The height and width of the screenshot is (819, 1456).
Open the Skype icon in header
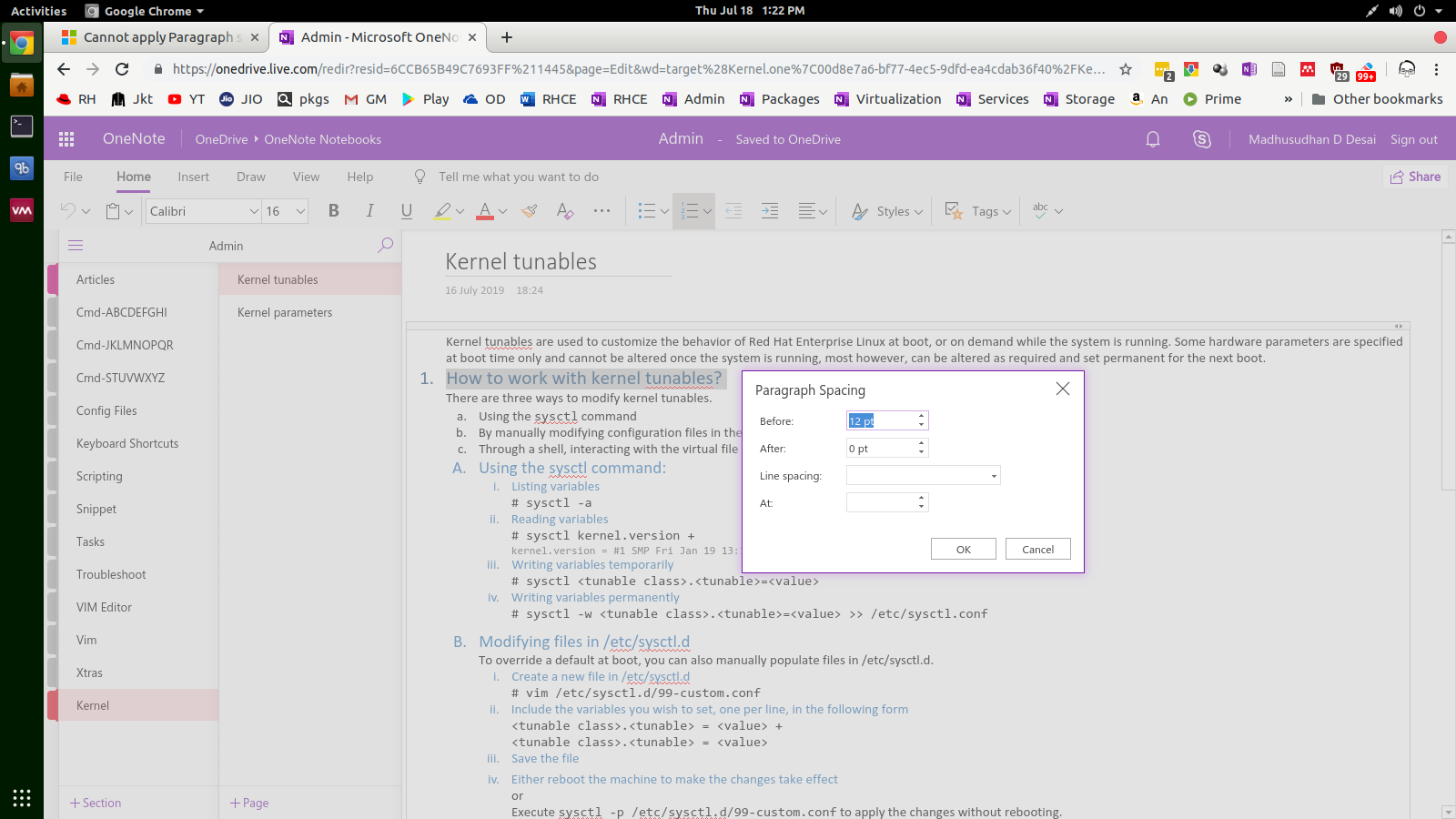pos(1202,139)
